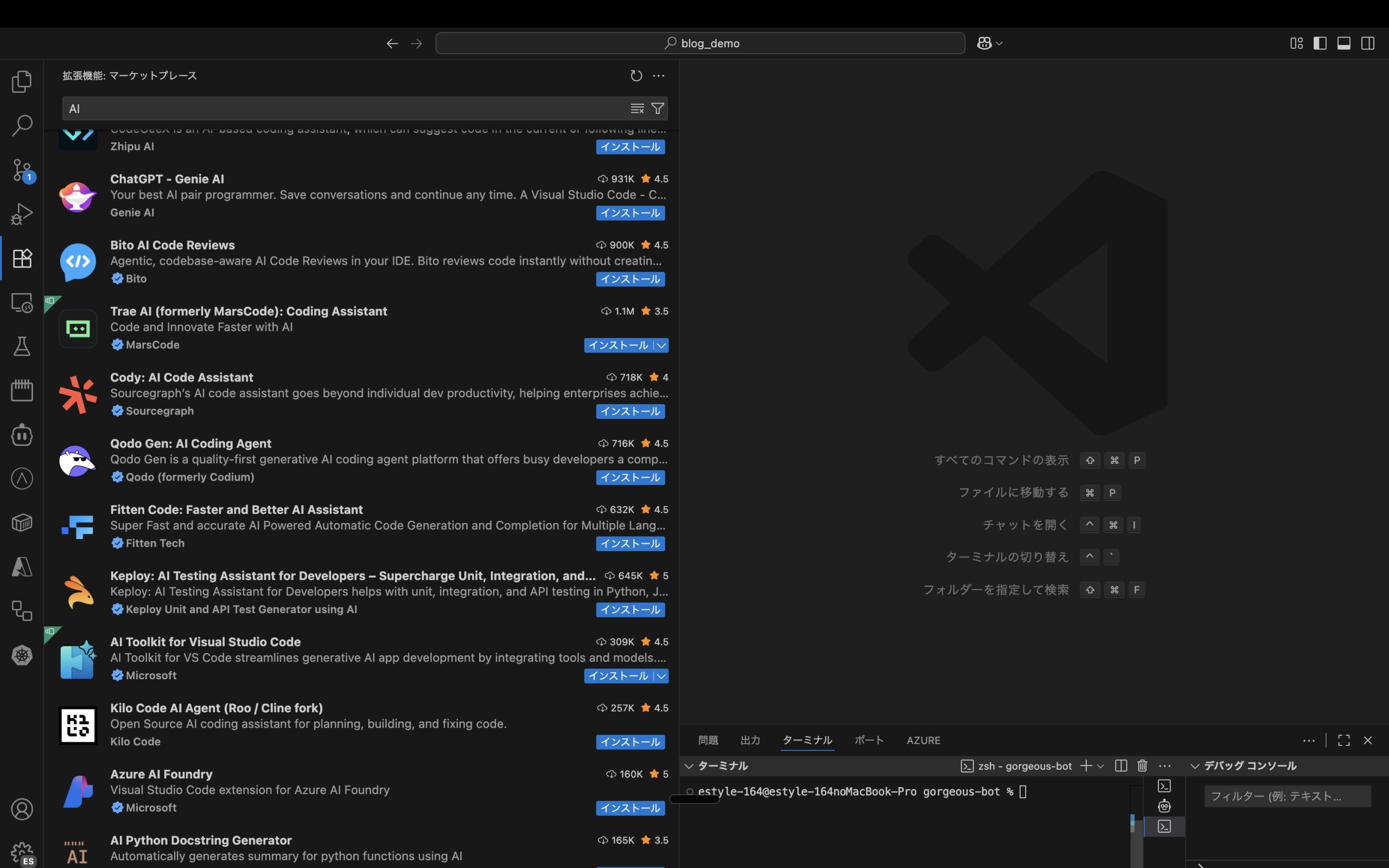Install Azure AI Foundry extension

point(630,808)
